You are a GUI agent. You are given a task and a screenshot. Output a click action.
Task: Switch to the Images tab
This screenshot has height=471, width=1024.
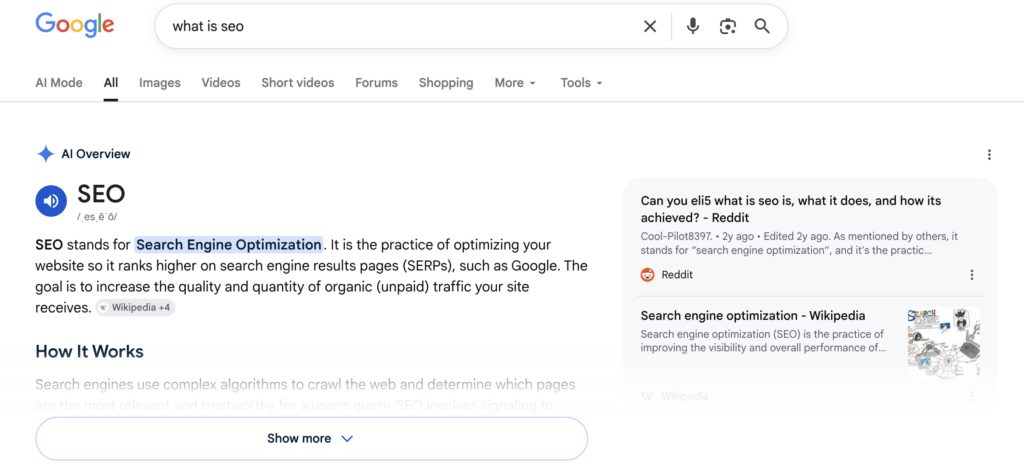click(x=160, y=83)
